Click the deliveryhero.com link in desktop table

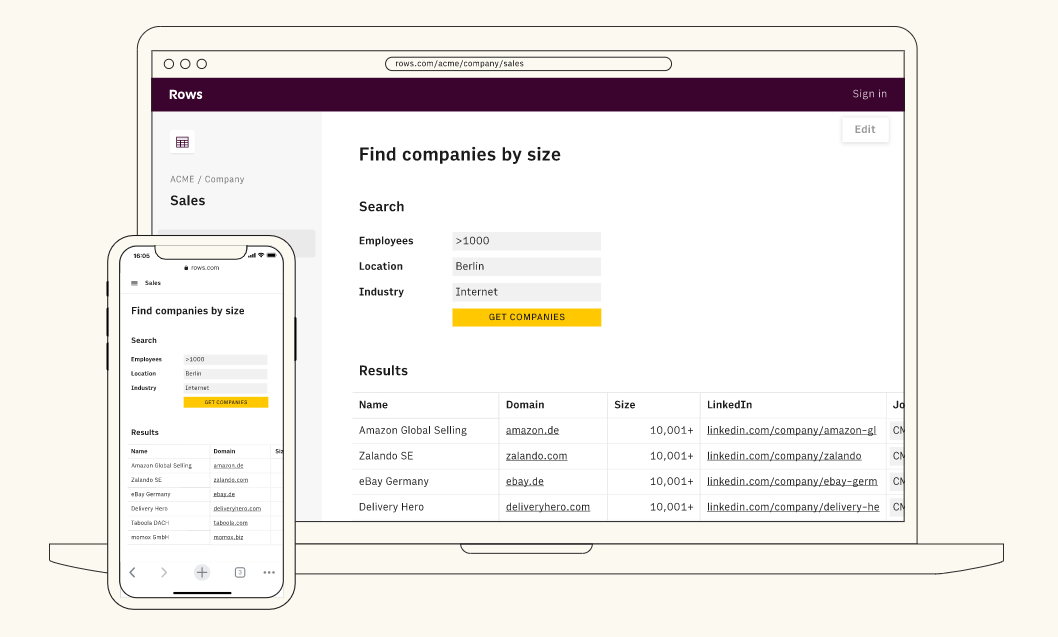point(547,507)
